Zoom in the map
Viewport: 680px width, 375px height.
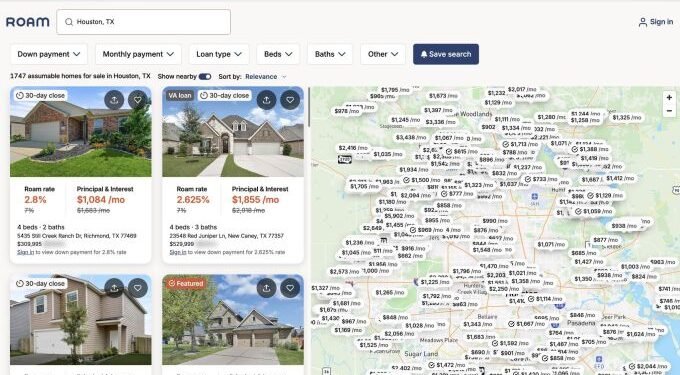click(669, 98)
